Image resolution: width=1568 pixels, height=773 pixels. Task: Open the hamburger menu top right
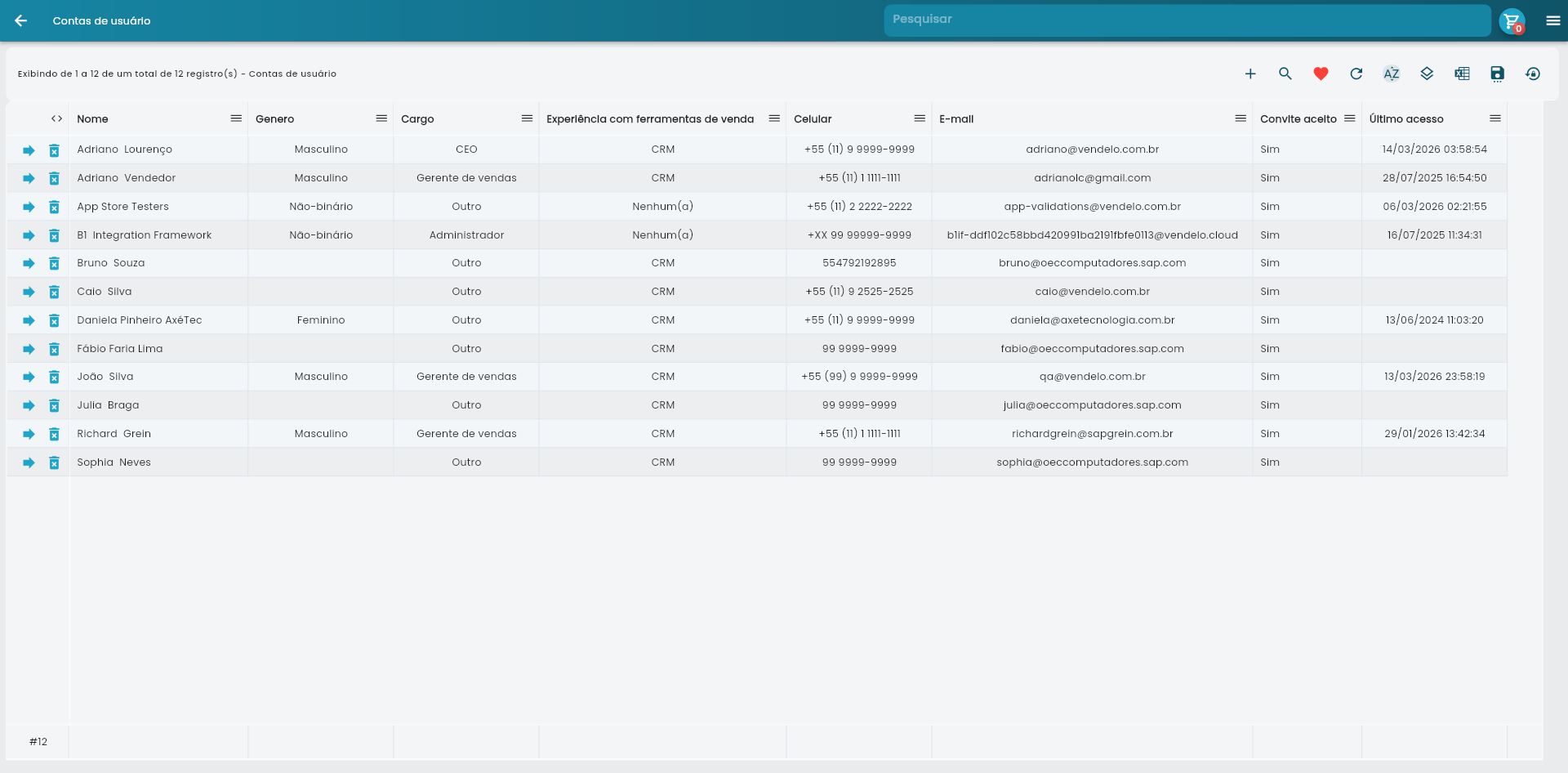1552,20
